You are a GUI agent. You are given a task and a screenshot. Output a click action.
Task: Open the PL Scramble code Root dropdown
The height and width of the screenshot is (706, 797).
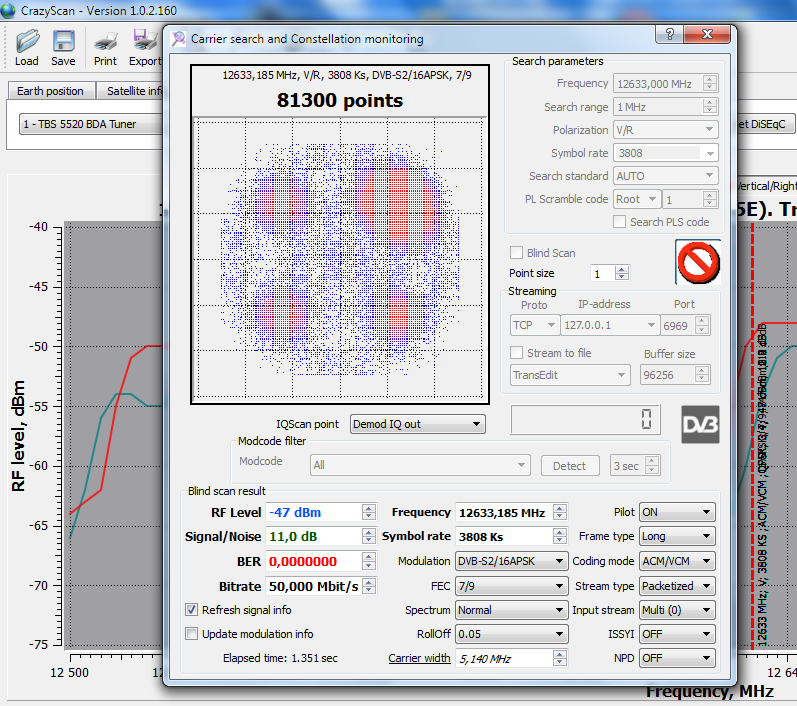pos(637,199)
